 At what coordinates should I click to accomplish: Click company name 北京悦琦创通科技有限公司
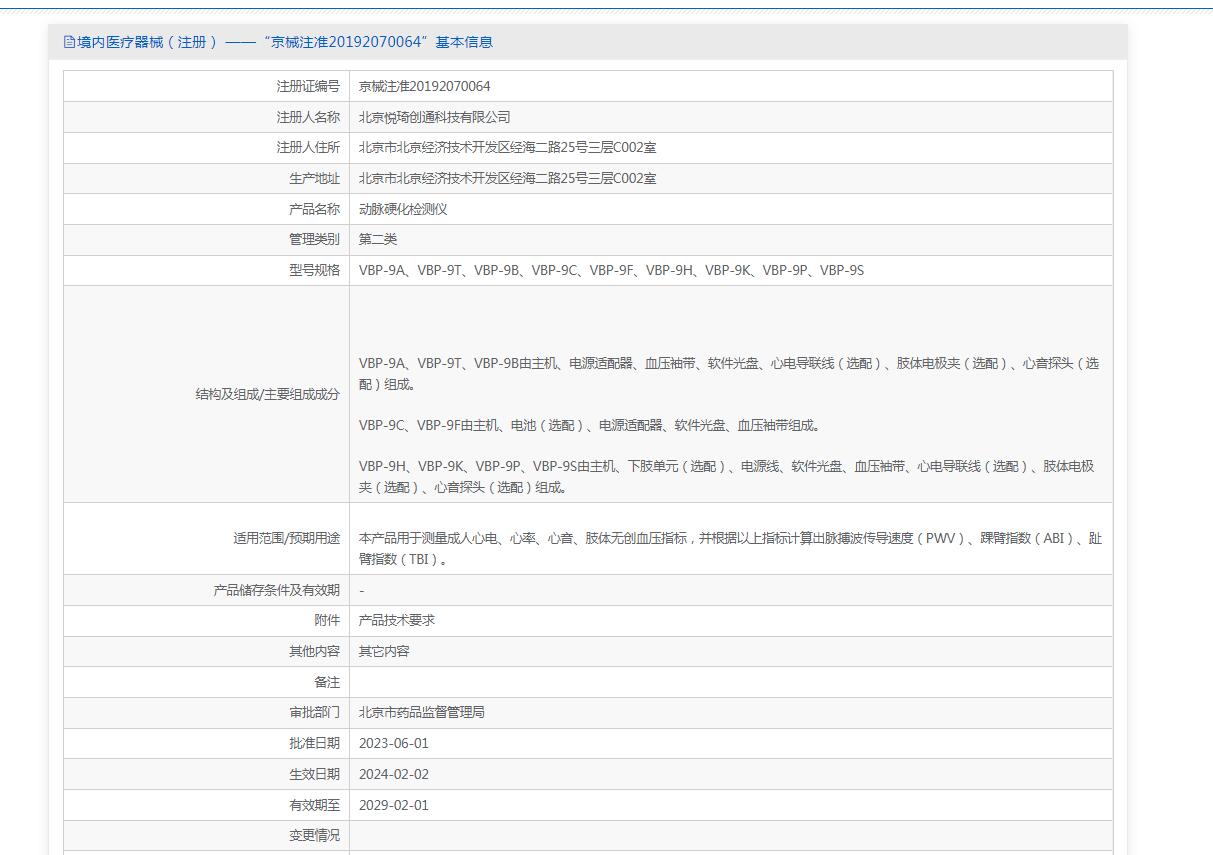435,117
